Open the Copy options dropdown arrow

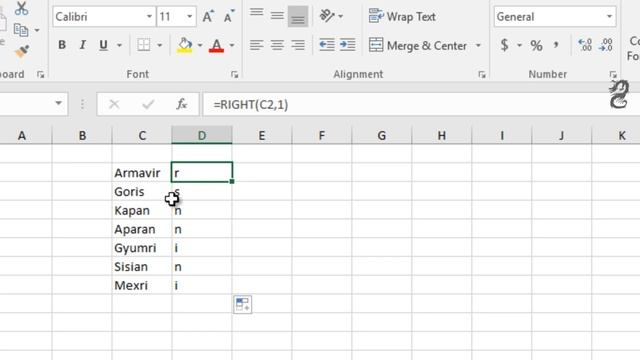pyautogui.click(x=37, y=30)
